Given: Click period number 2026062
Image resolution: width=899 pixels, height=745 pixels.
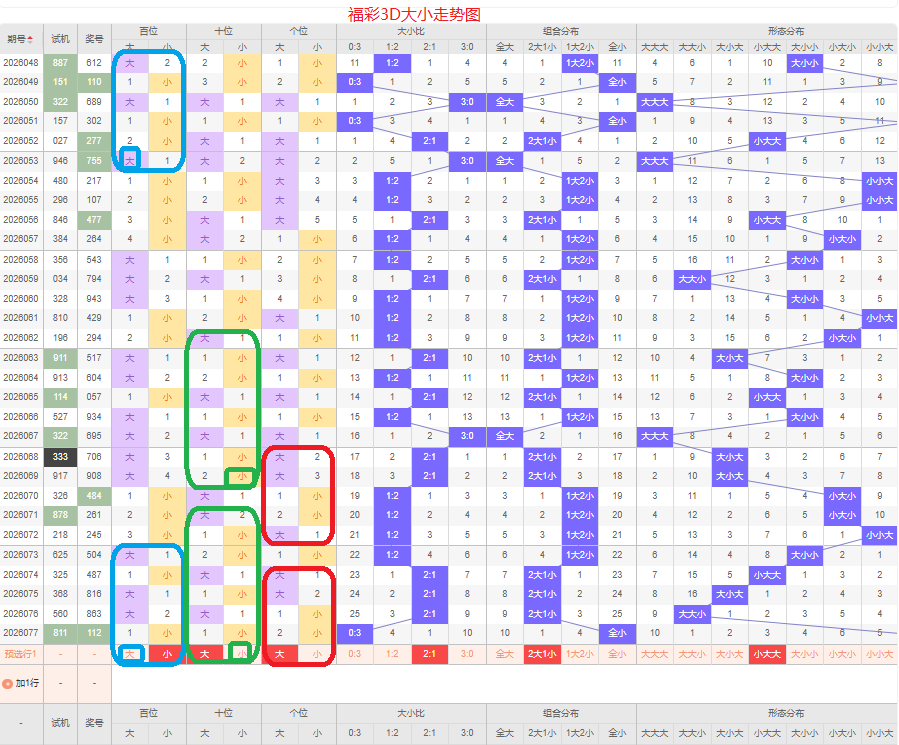Looking at the screenshot, I should 21,338.
